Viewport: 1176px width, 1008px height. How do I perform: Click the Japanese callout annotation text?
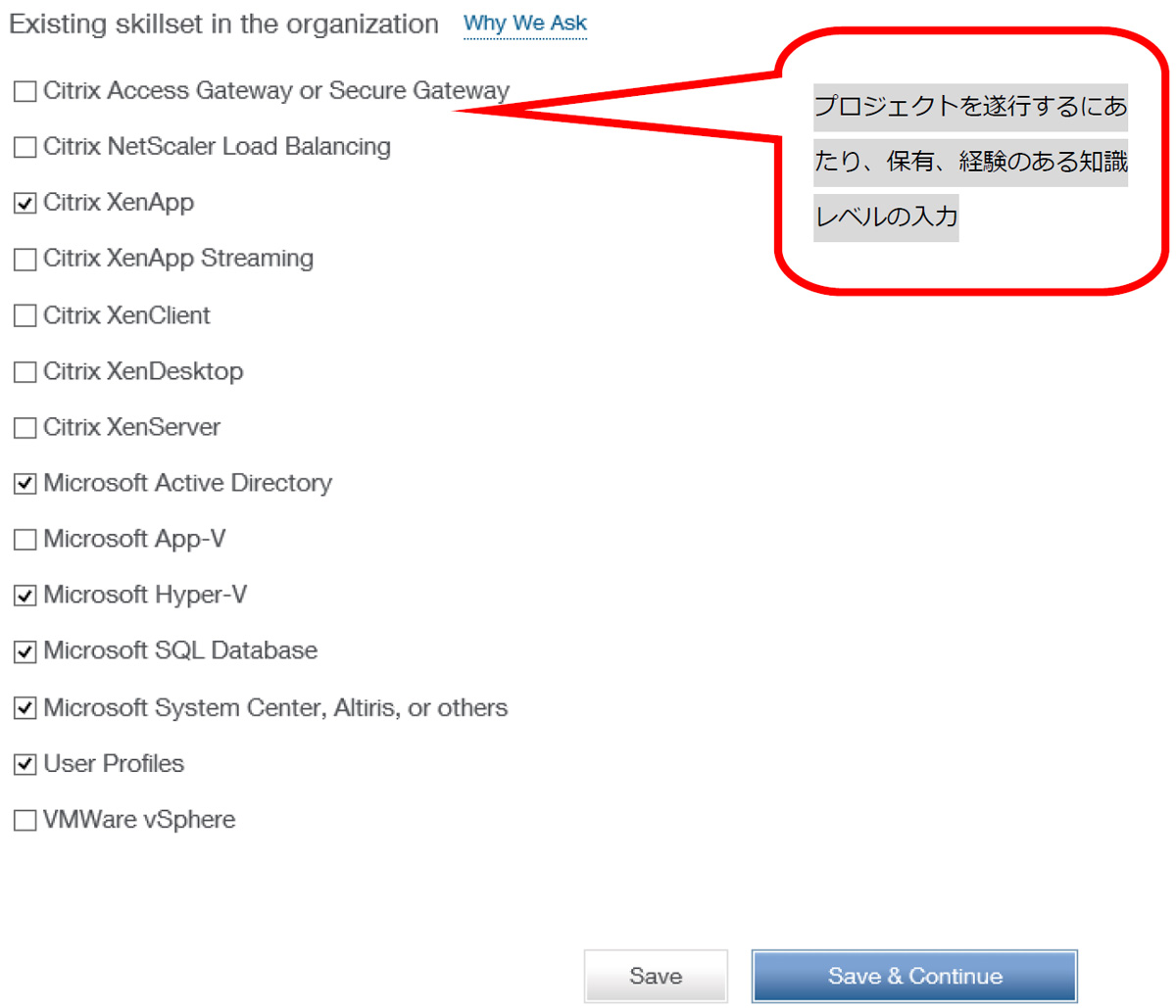[x=970, y=162]
